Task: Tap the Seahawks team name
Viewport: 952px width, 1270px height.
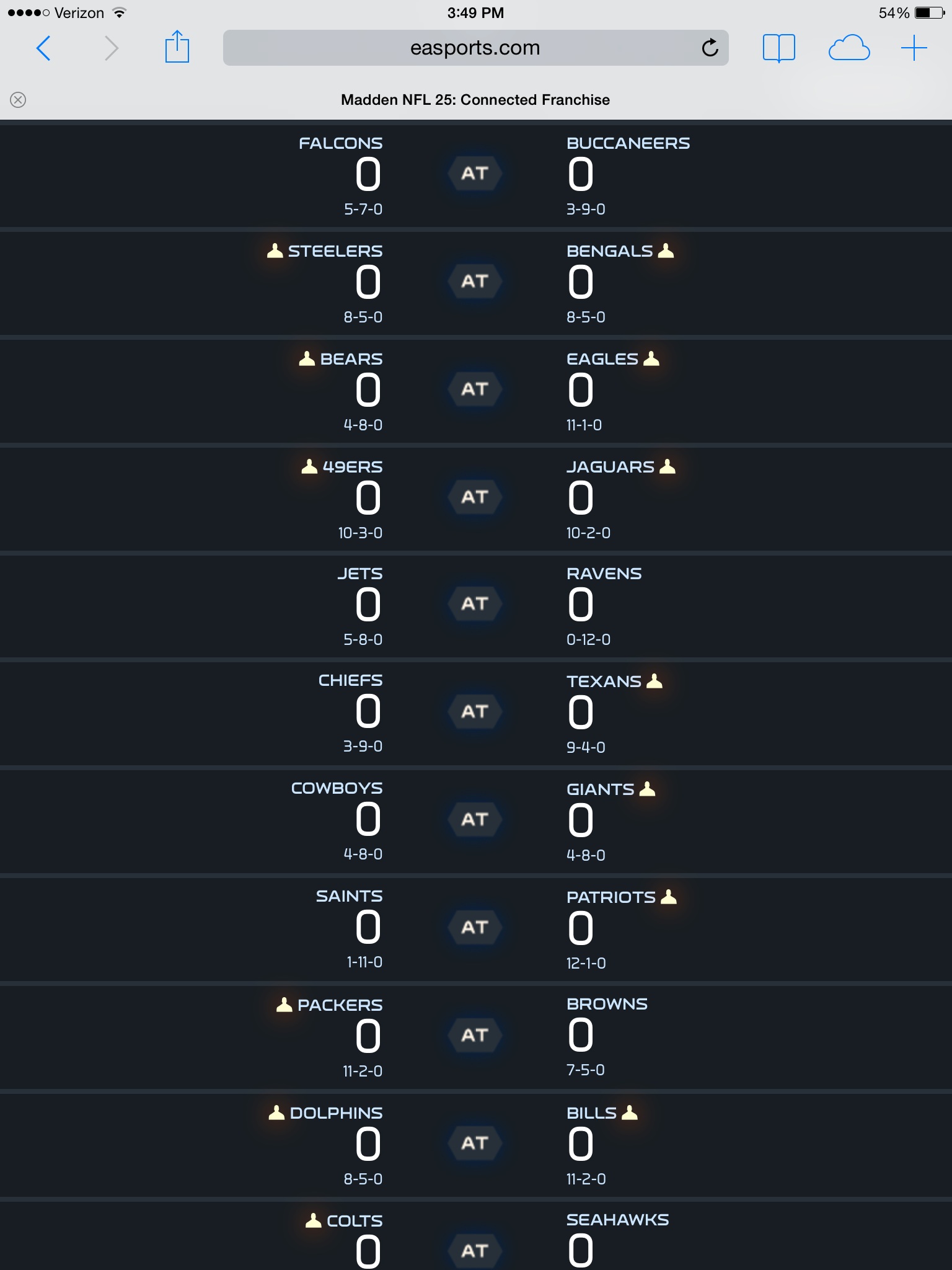Action: [617, 1220]
